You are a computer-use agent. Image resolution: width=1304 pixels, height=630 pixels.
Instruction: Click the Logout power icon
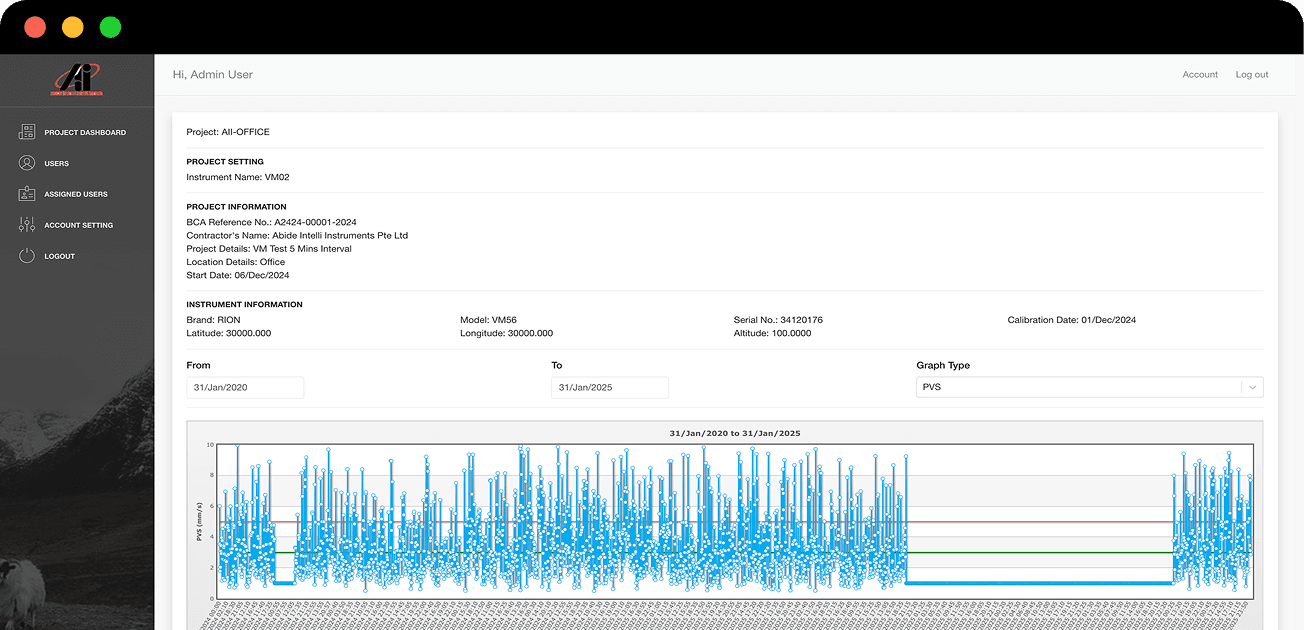point(27,256)
